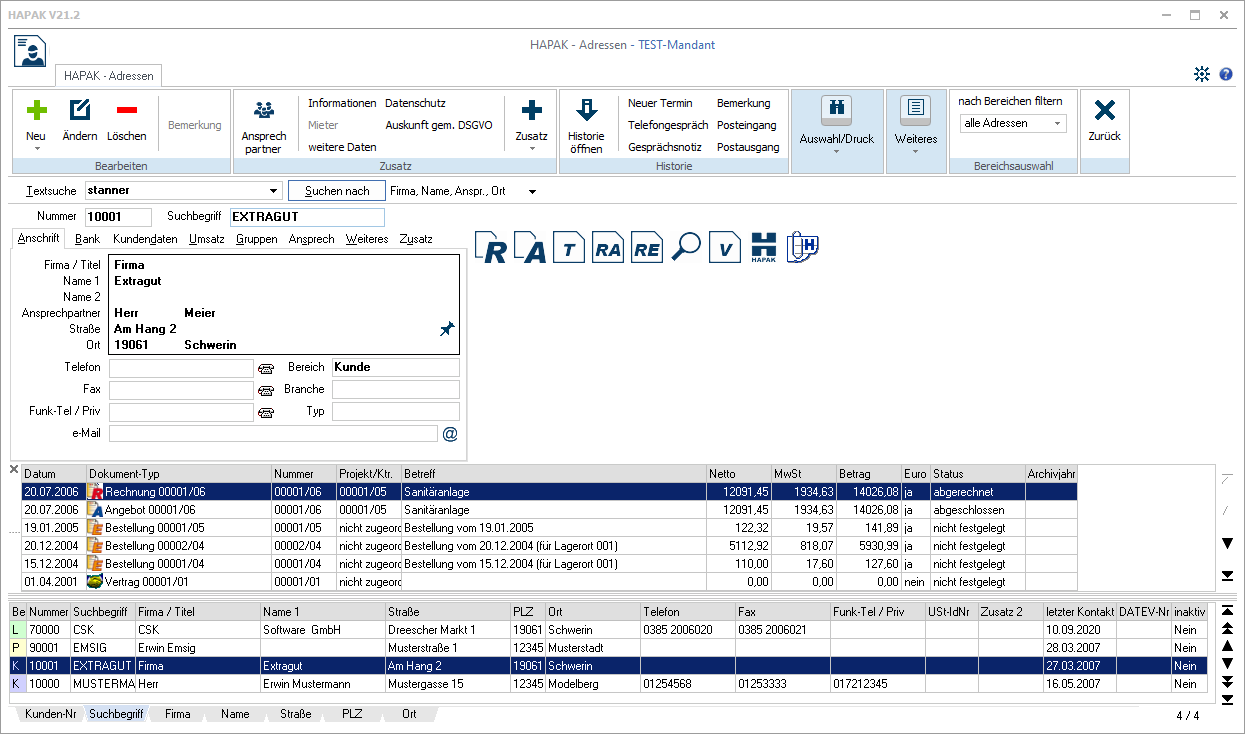Expand the Zusatz ribbon dropdown arrow

pyautogui.click(x=531, y=149)
